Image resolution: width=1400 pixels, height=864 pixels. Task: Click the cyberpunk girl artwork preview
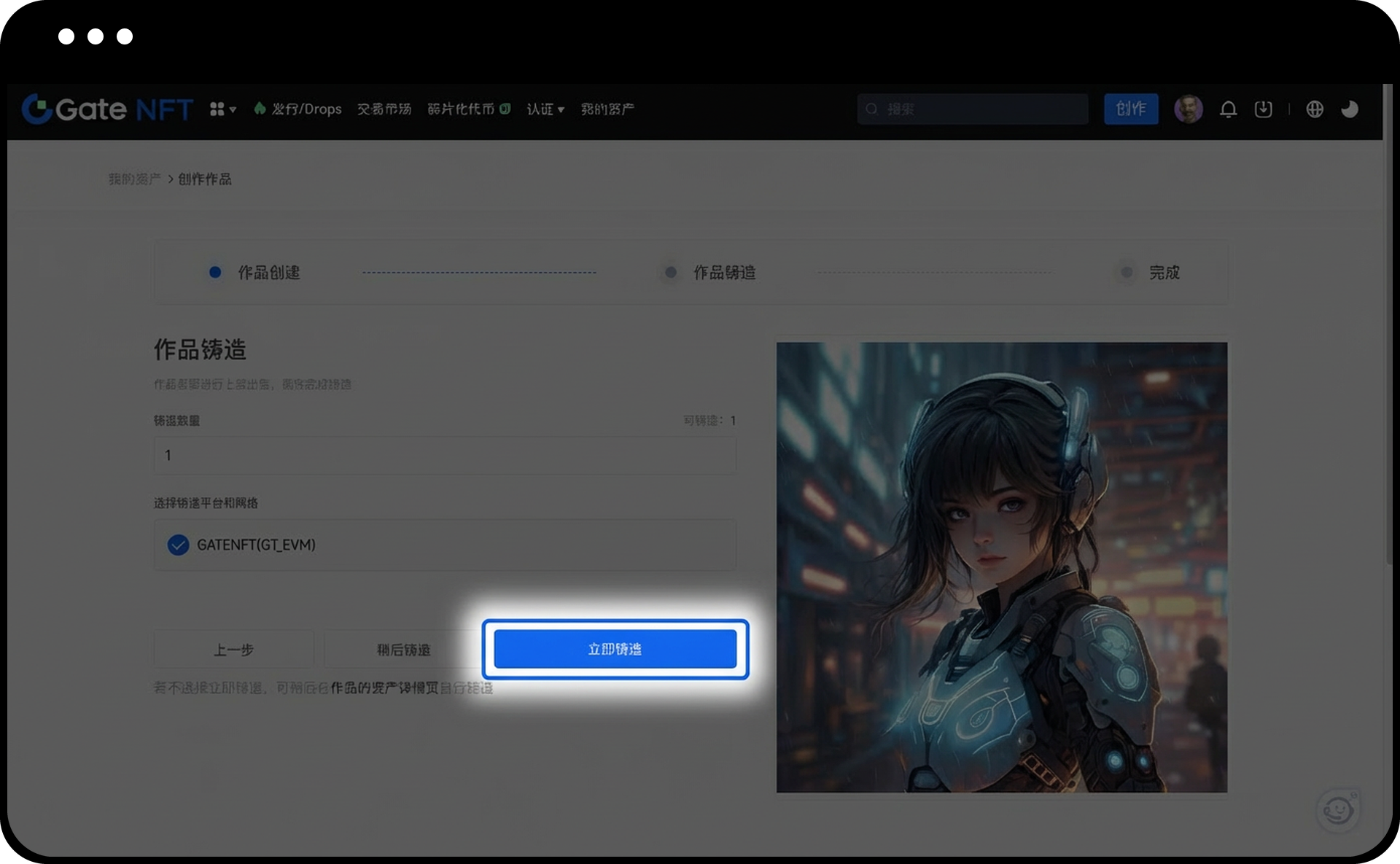tap(1001, 567)
